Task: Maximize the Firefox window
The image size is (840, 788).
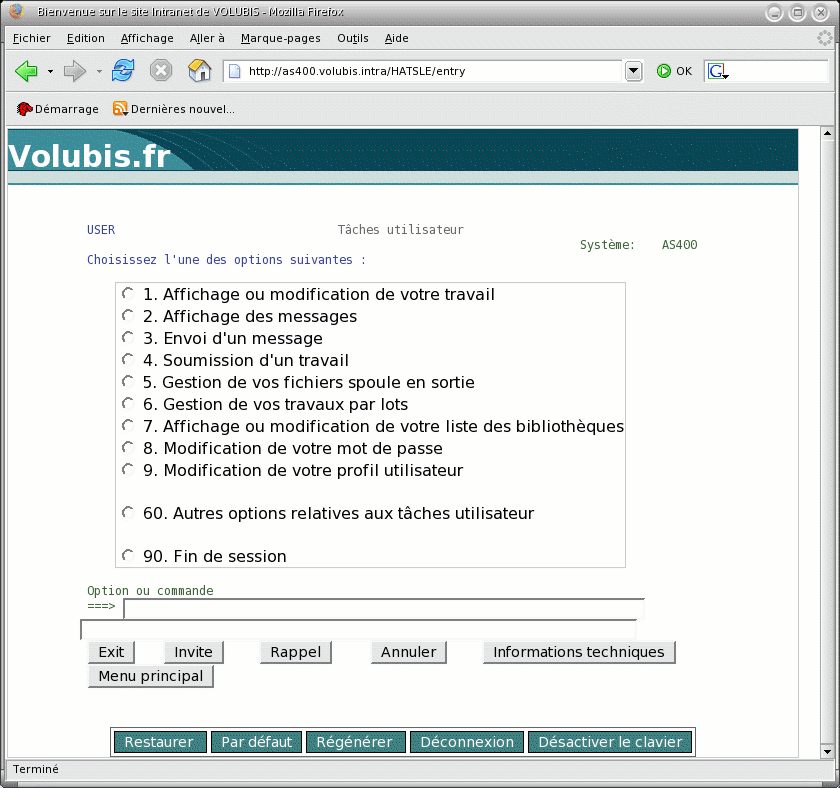Action: pyautogui.click(x=797, y=12)
